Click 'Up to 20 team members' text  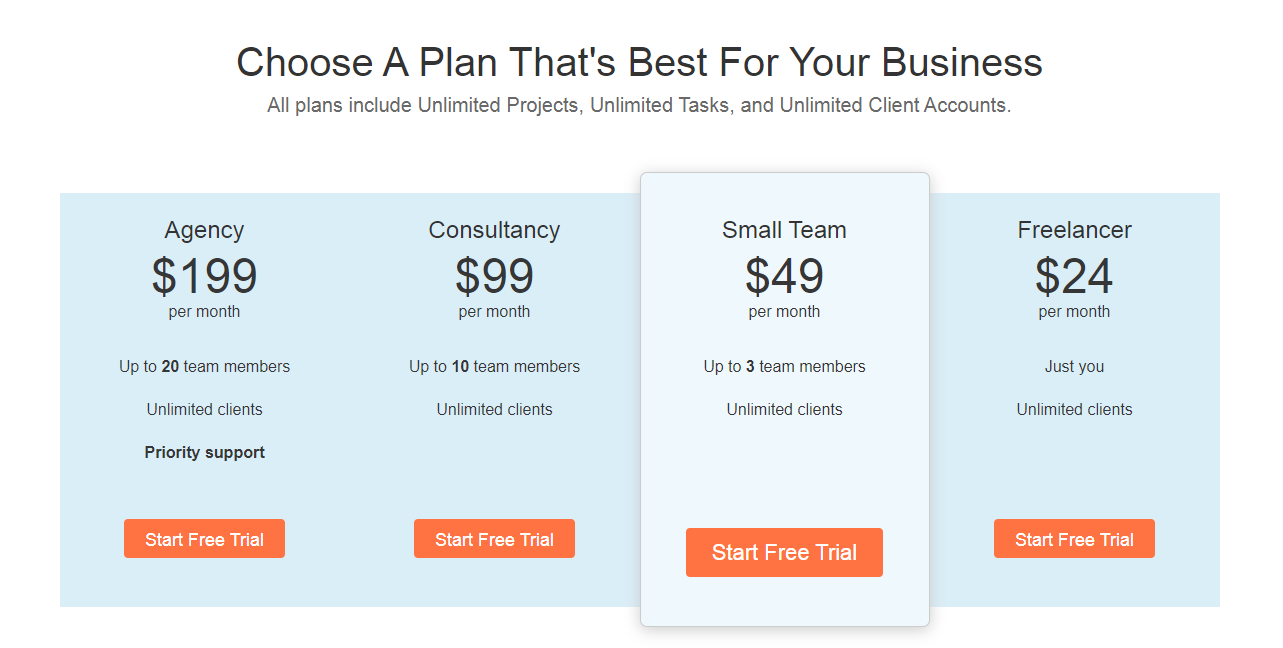pyautogui.click(x=204, y=366)
